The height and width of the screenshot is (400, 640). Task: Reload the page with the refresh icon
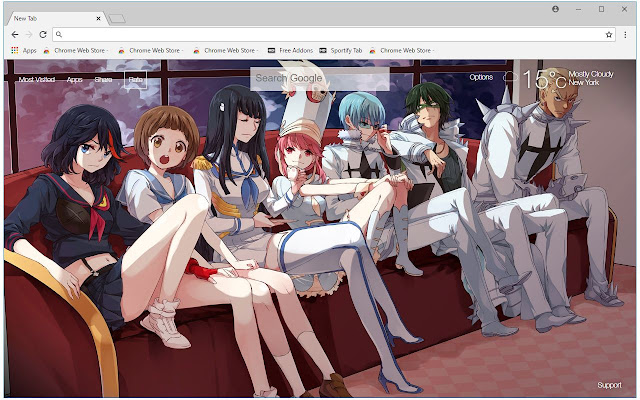[x=43, y=35]
